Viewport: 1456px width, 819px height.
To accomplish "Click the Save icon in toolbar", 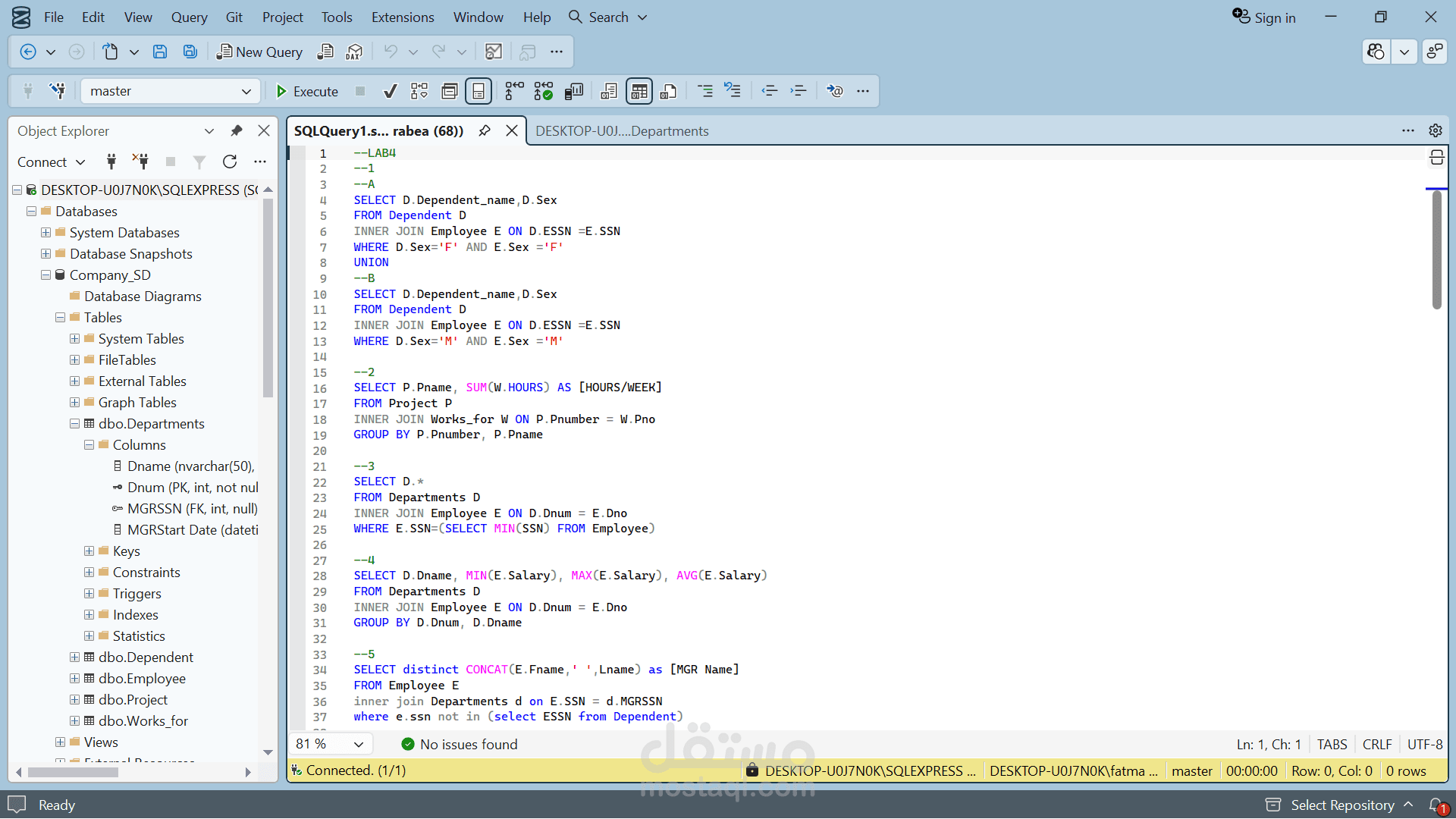I will pos(160,52).
